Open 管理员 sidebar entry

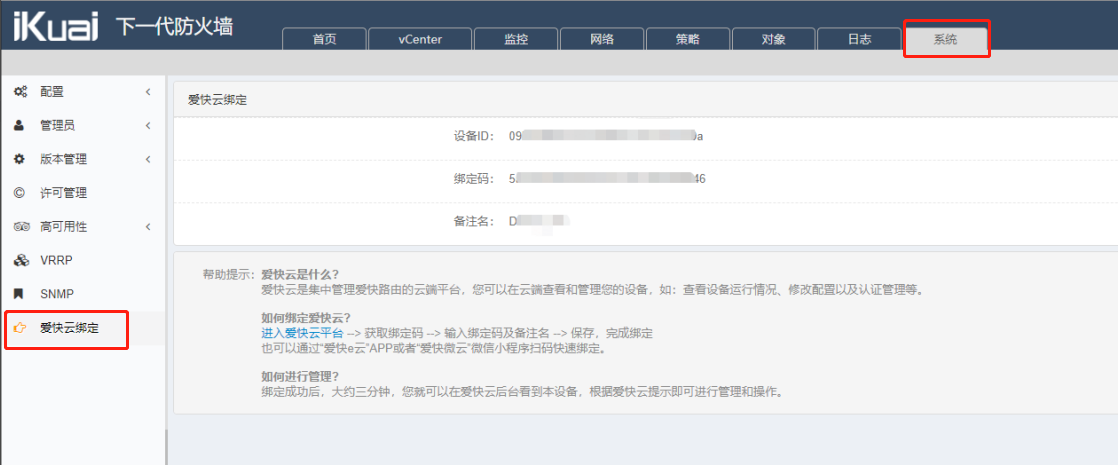click(83, 126)
